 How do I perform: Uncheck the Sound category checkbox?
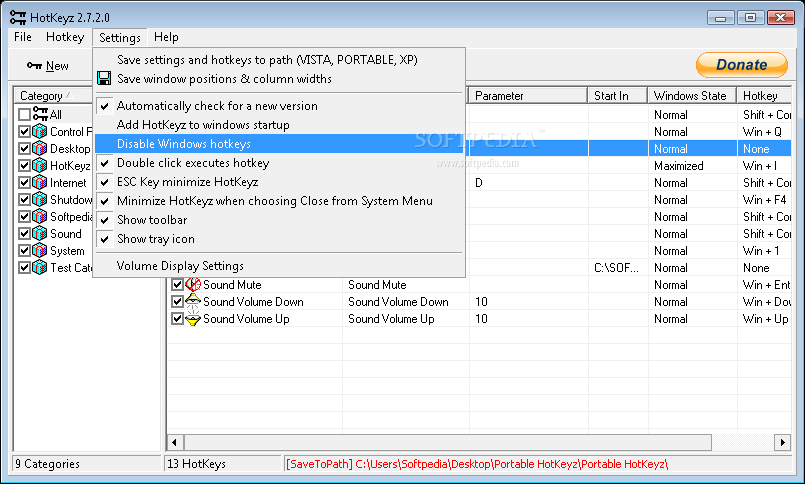[24, 234]
